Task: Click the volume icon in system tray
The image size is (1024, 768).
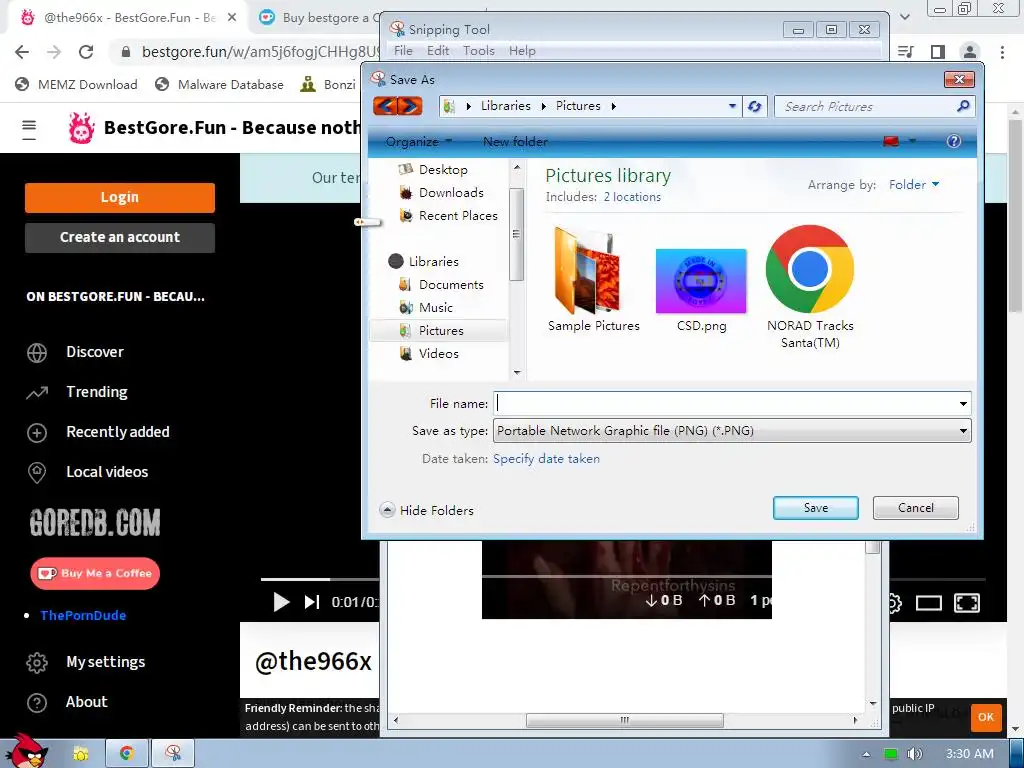Action: pyautogui.click(x=914, y=754)
